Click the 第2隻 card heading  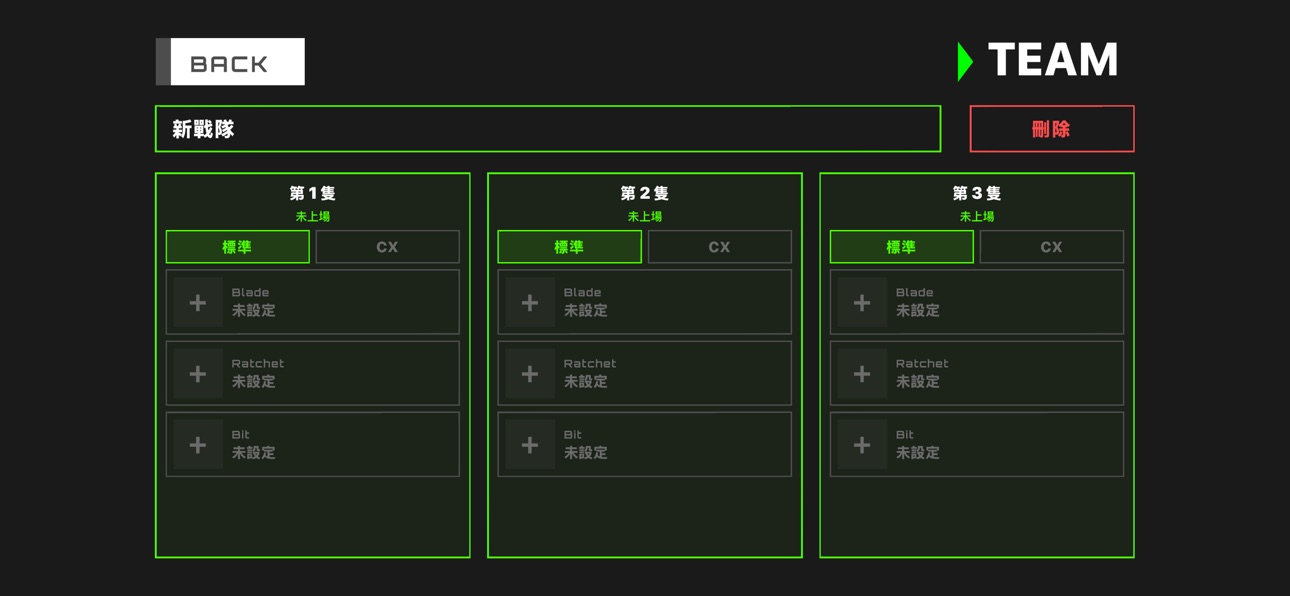pos(645,194)
